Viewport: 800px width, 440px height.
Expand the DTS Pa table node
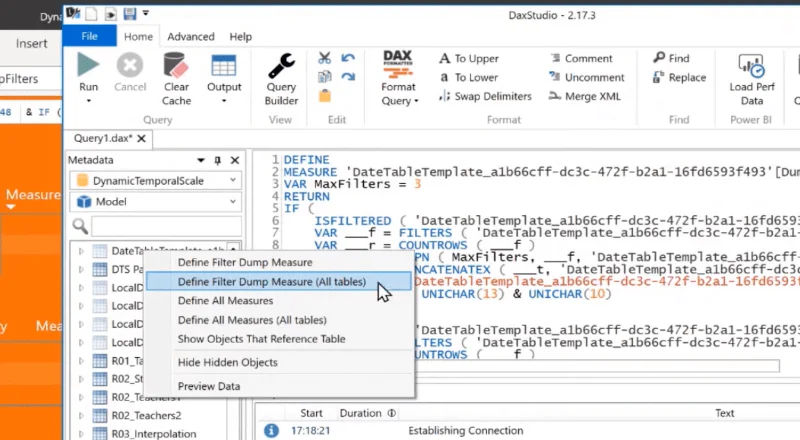81,269
